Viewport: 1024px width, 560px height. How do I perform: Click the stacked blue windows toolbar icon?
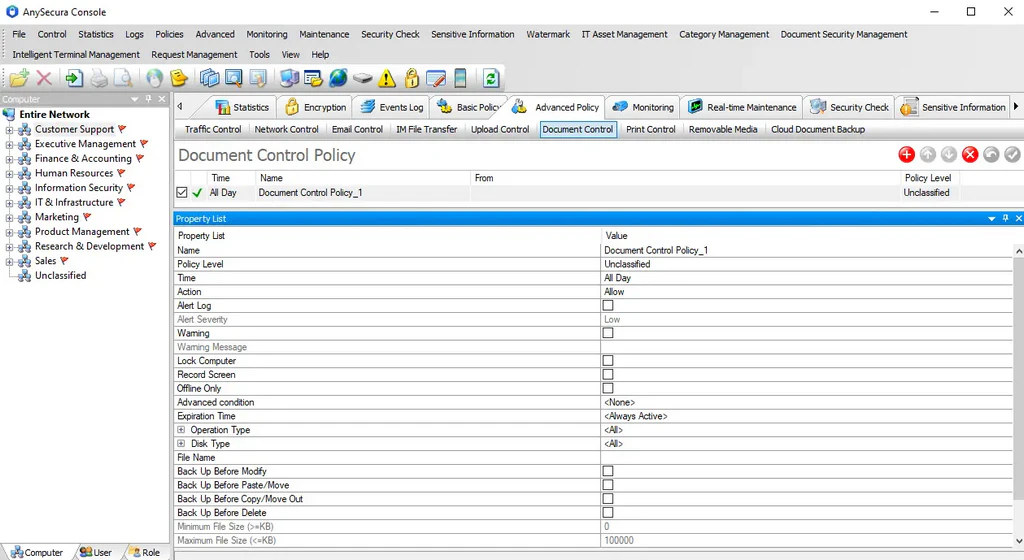coord(209,78)
